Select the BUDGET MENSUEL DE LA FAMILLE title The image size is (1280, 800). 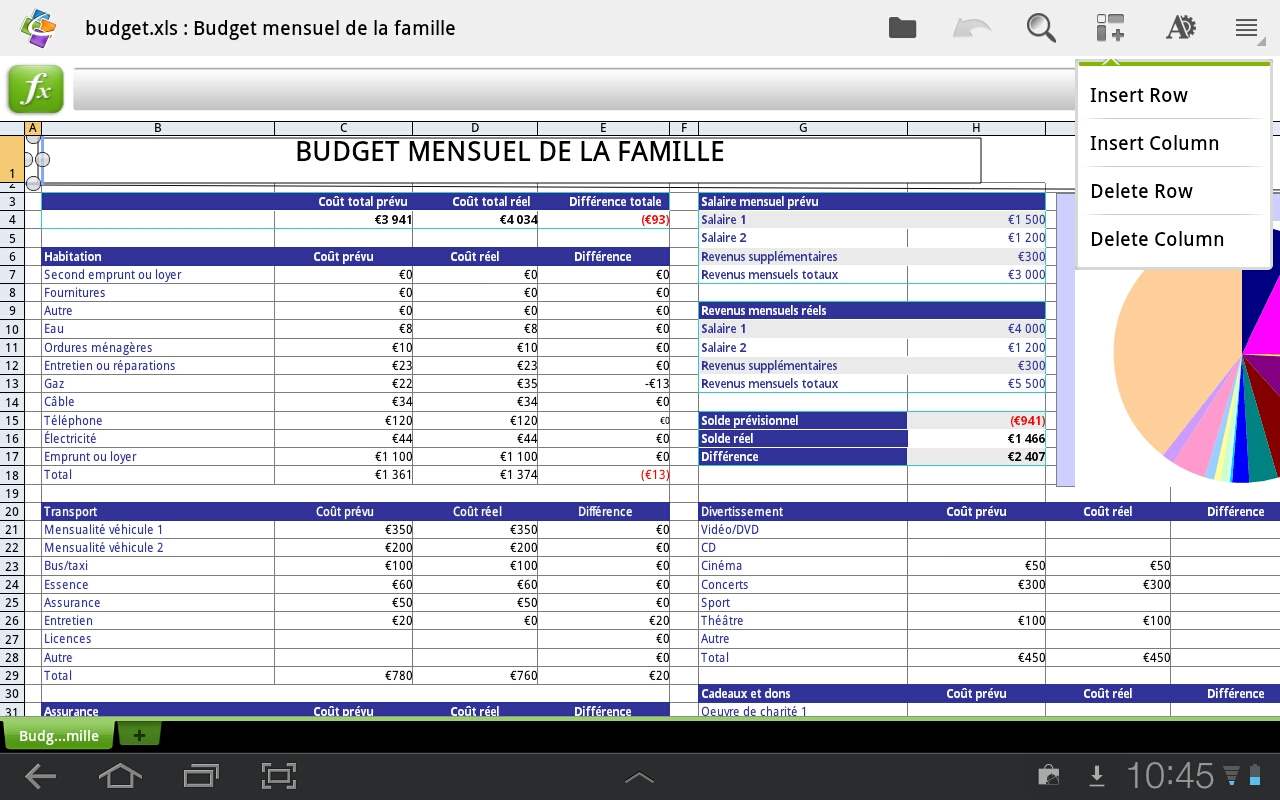click(x=510, y=152)
